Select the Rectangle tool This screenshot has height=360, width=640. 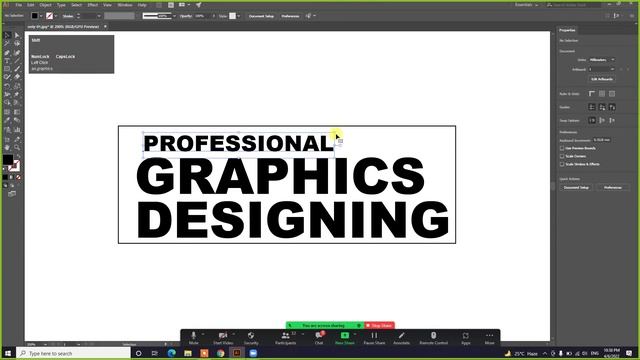(x=7, y=69)
